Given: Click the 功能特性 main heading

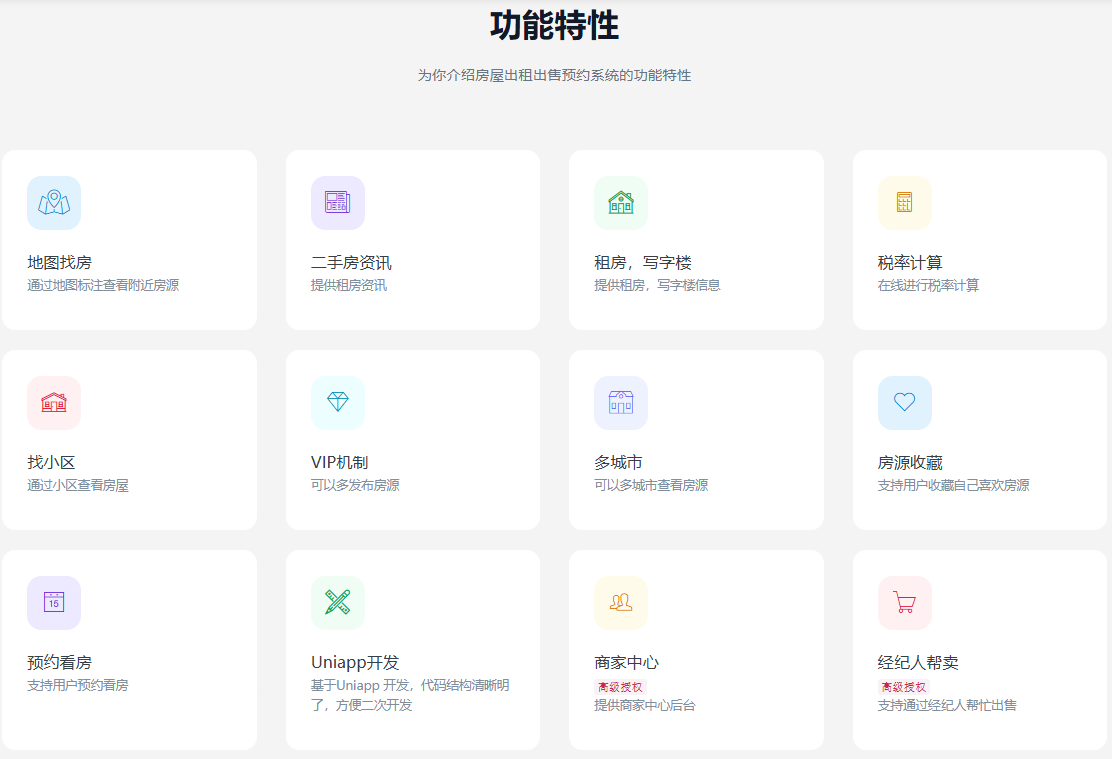Looking at the screenshot, I should pyautogui.click(x=554, y=26).
